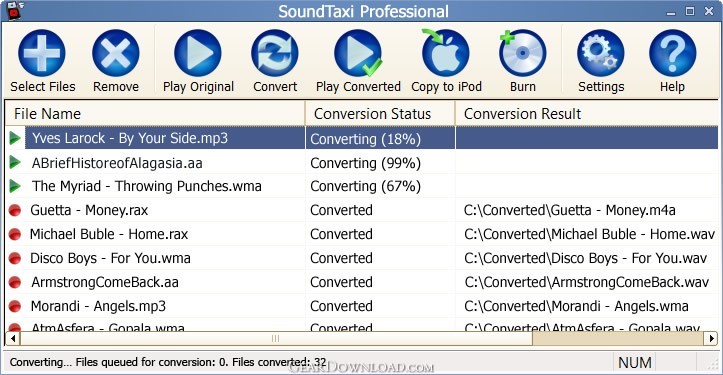Click the Conversion Result column header
Viewport: 723px width, 375px height.
coord(587,113)
